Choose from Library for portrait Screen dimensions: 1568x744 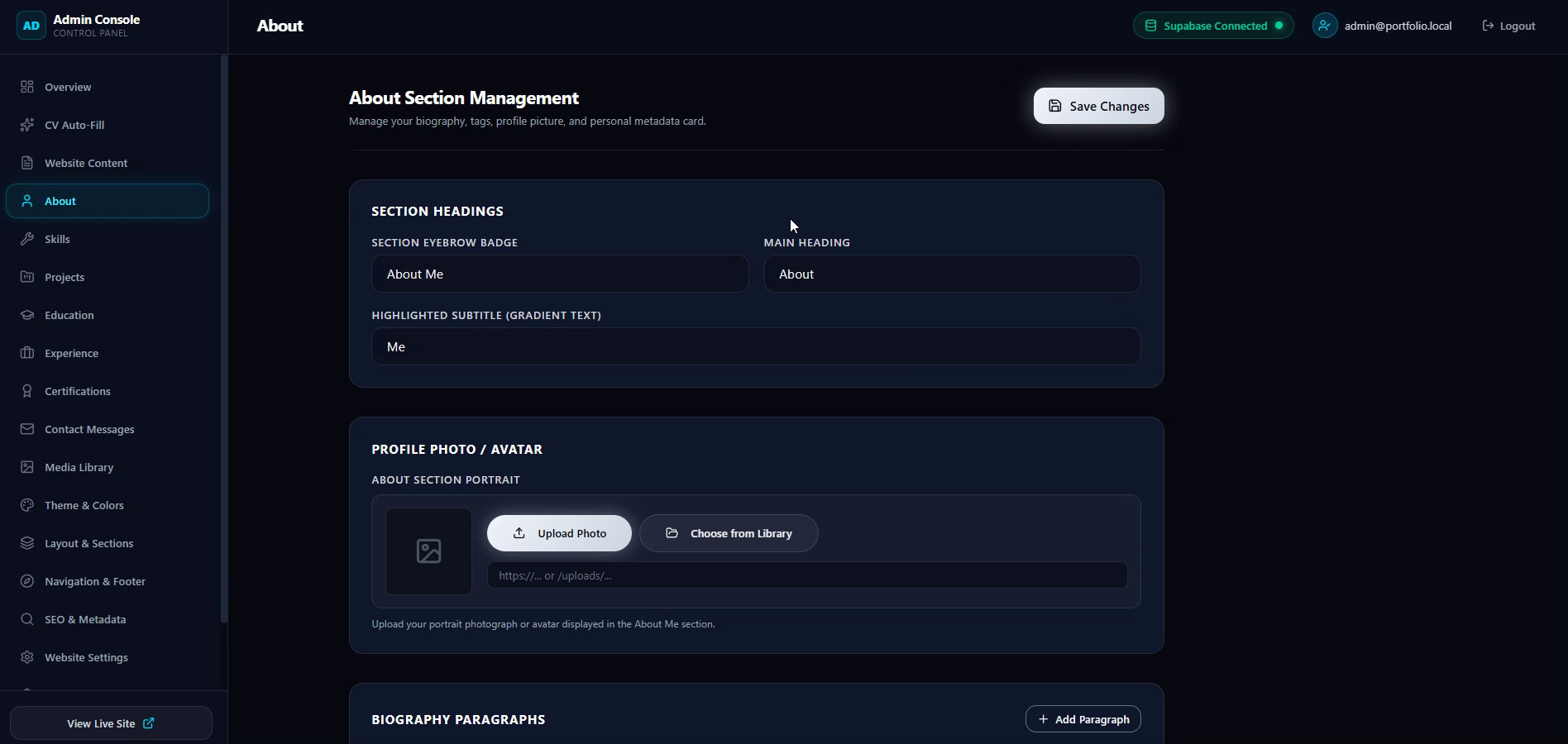[x=729, y=533]
